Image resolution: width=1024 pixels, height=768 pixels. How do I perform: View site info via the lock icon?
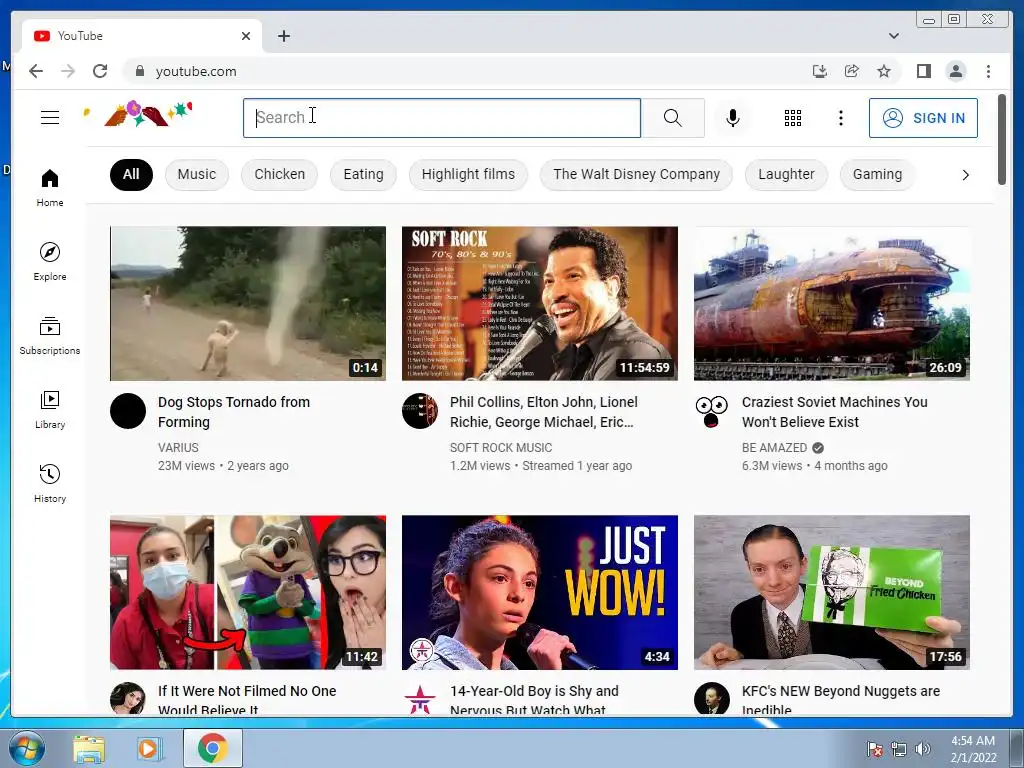point(139,71)
